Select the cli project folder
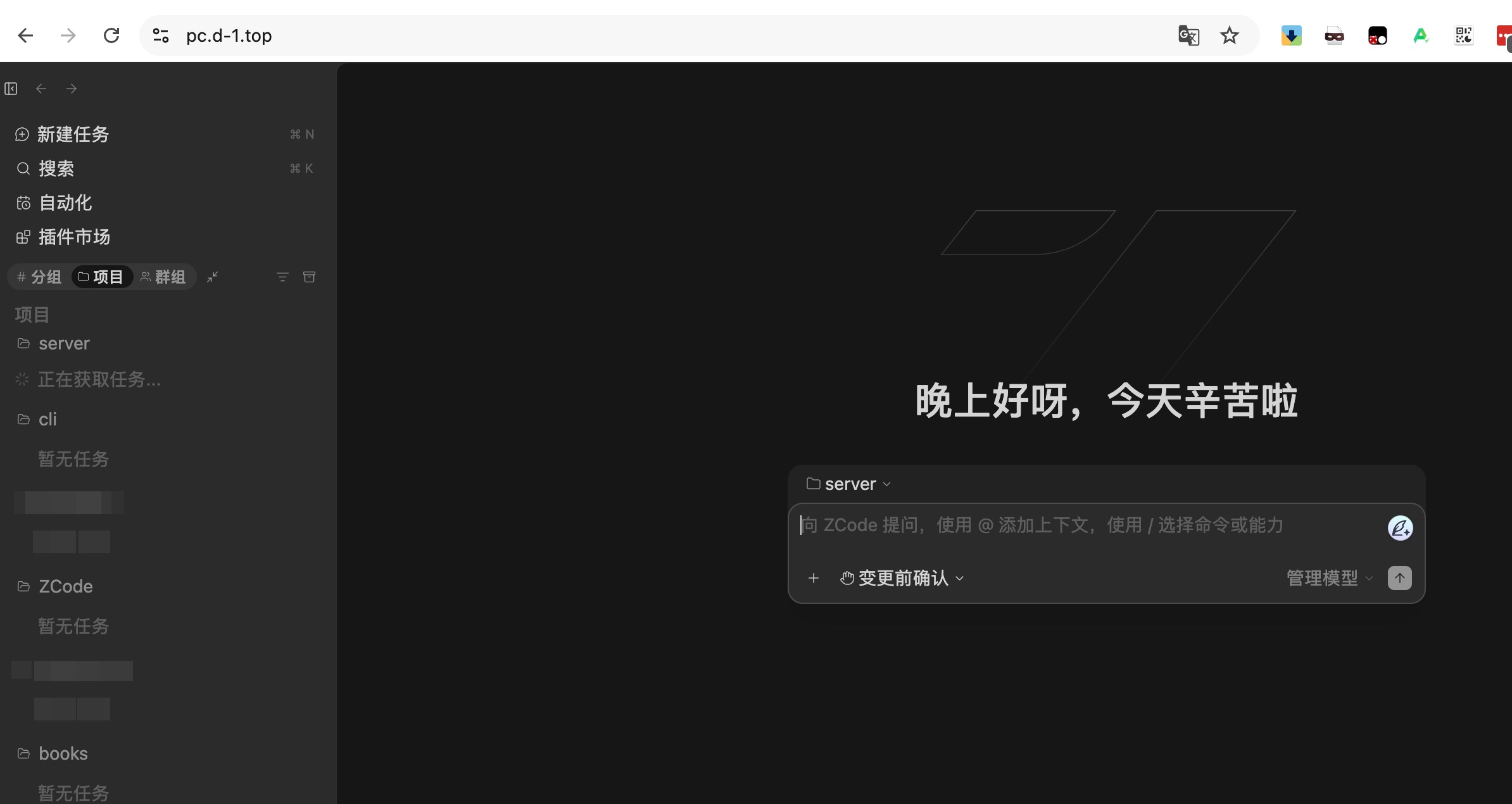The height and width of the screenshot is (804, 1512). click(x=165, y=419)
